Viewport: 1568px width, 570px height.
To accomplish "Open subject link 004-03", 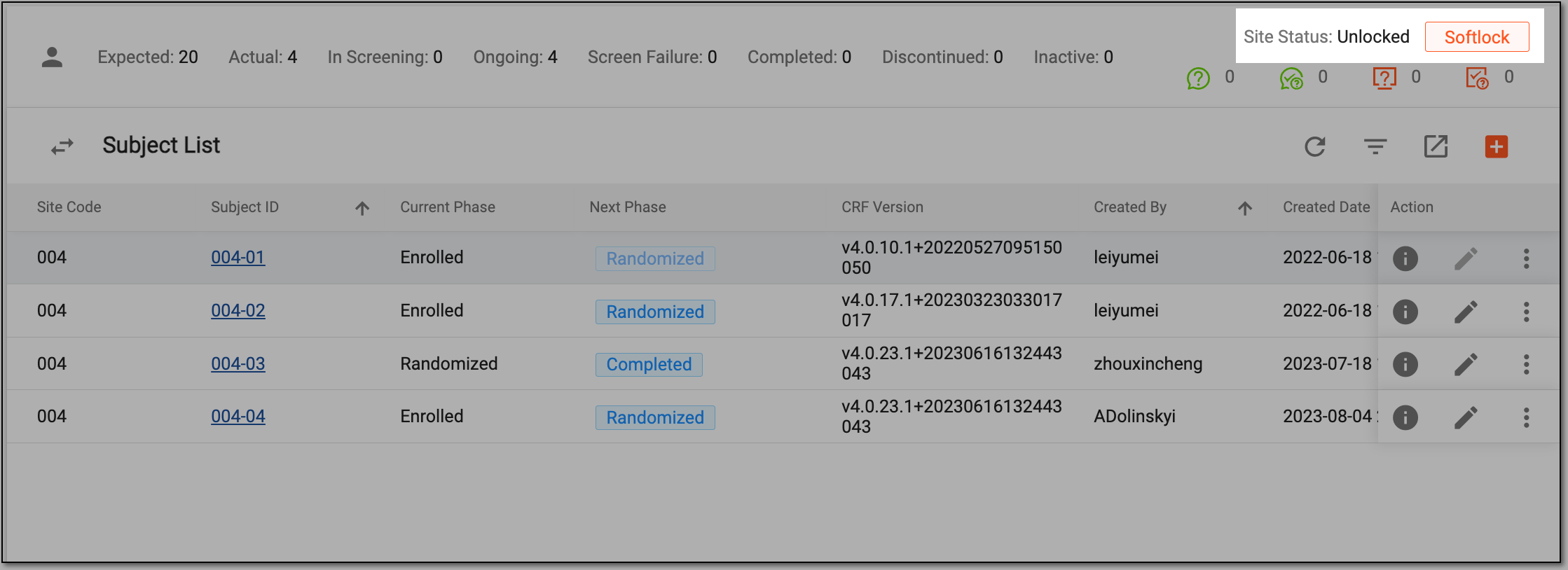I will click(x=238, y=363).
